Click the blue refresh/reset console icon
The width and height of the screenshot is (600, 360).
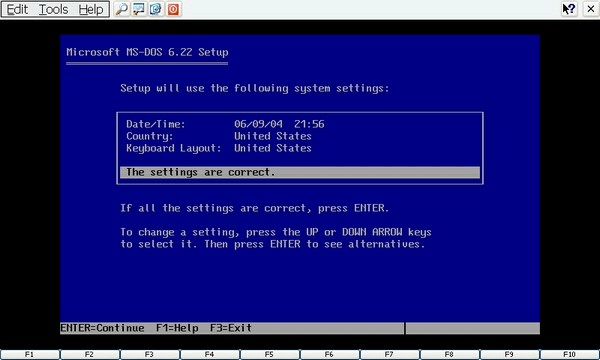(x=156, y=9)
